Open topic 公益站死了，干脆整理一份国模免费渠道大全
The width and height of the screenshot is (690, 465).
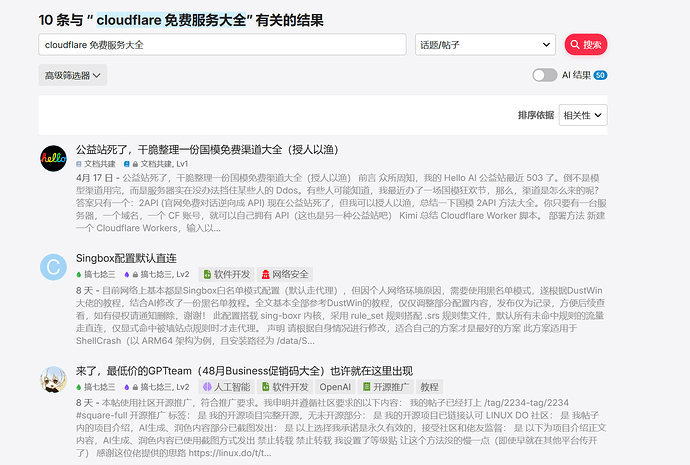(207, 150)
